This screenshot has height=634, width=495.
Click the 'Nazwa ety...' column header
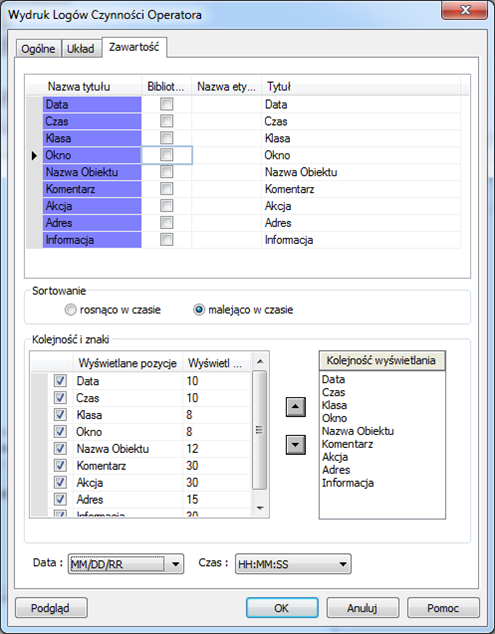coord(226,87)
